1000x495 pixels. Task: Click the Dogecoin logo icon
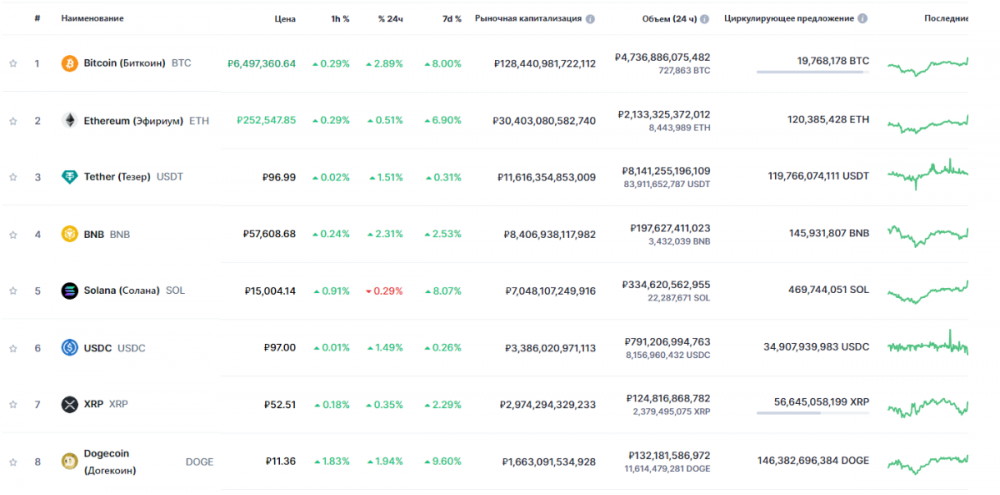pos(70,461)
